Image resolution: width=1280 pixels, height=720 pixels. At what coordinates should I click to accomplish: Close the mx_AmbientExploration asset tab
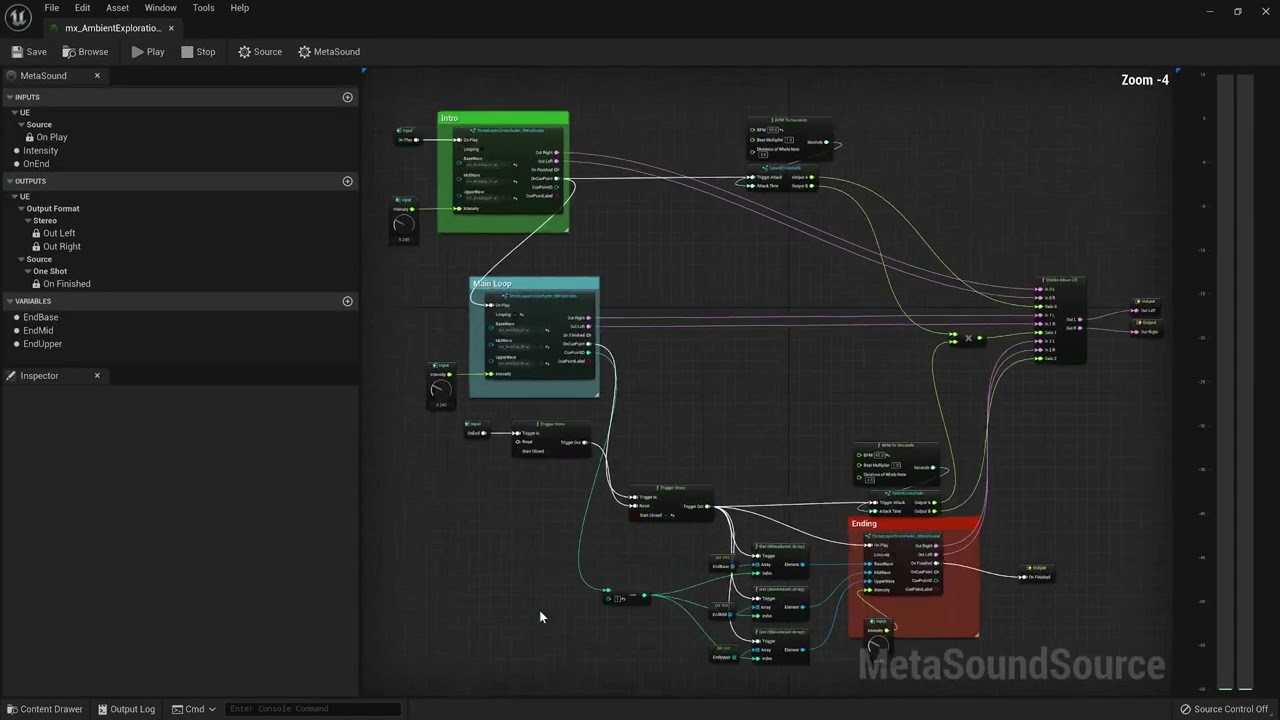pyautogui.click(x=171, y=28)
